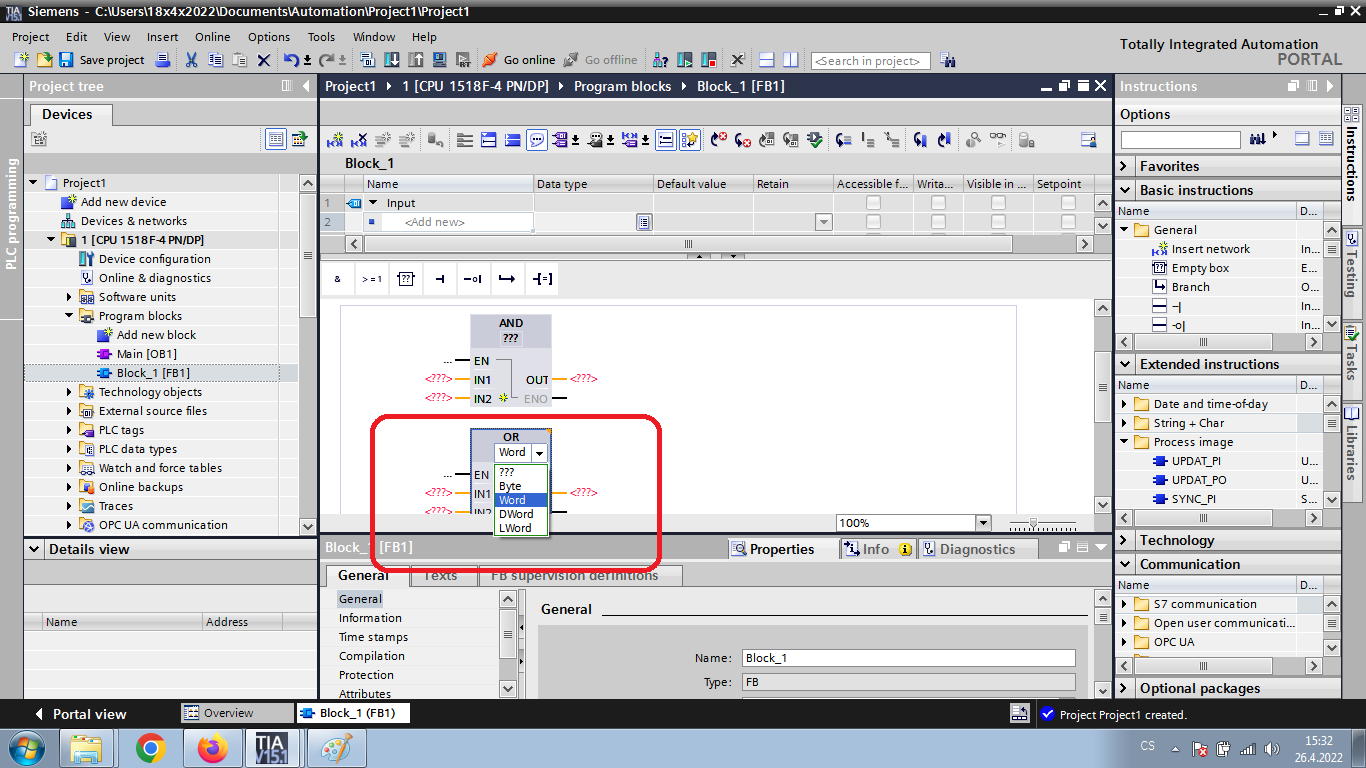Expand the Technology instructions section
Viewport: 1366px width, 768px height.
1125,540
